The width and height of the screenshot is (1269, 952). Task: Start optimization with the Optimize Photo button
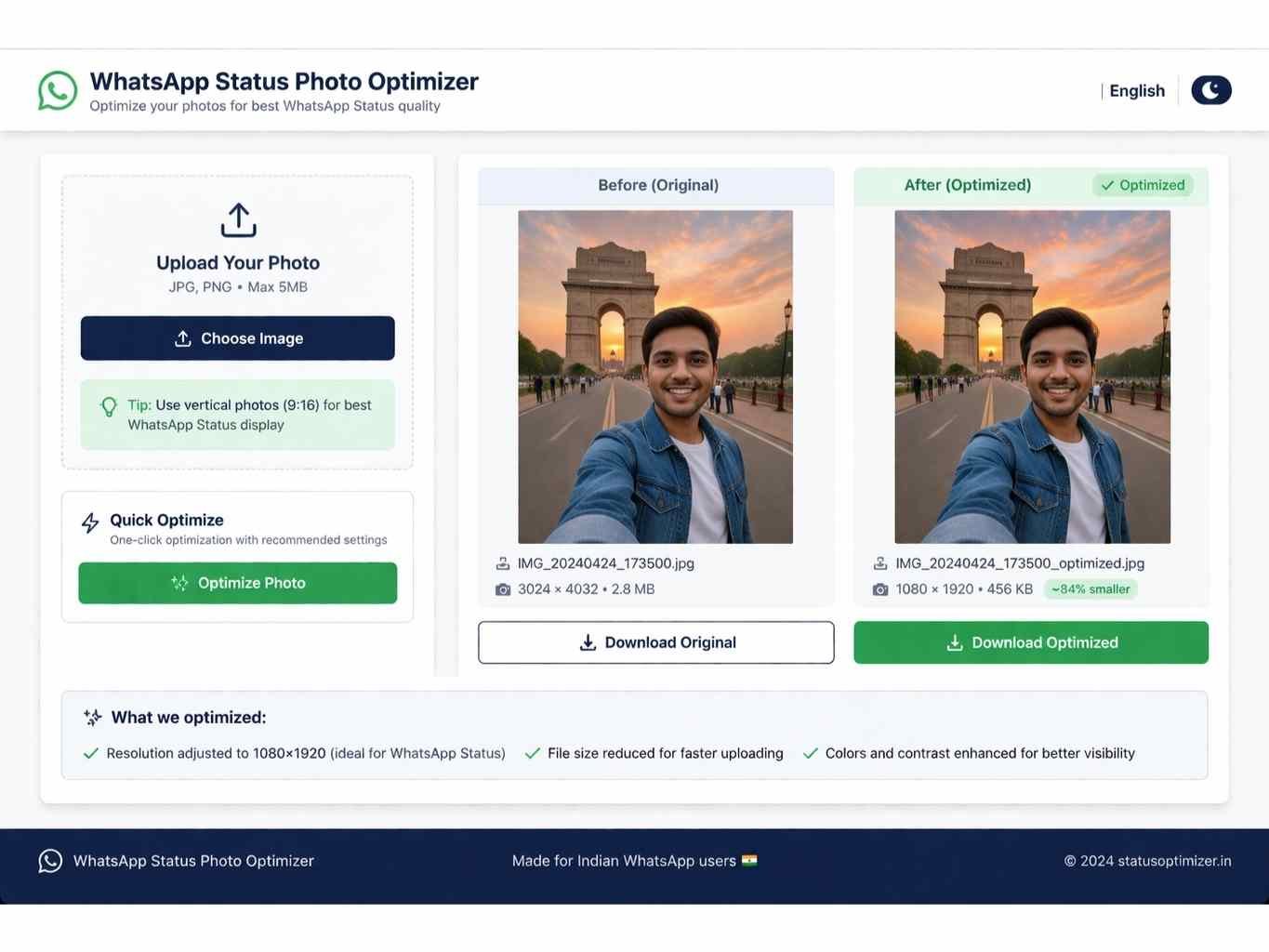pyautogui.click(x=237, y=583)
